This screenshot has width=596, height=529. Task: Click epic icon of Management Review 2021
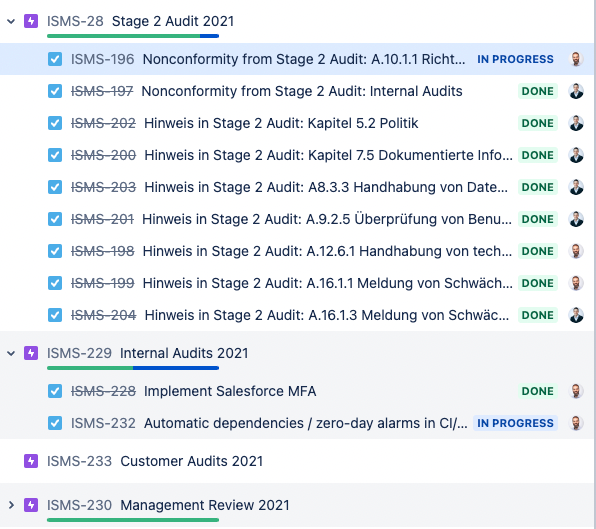[31, 505]
